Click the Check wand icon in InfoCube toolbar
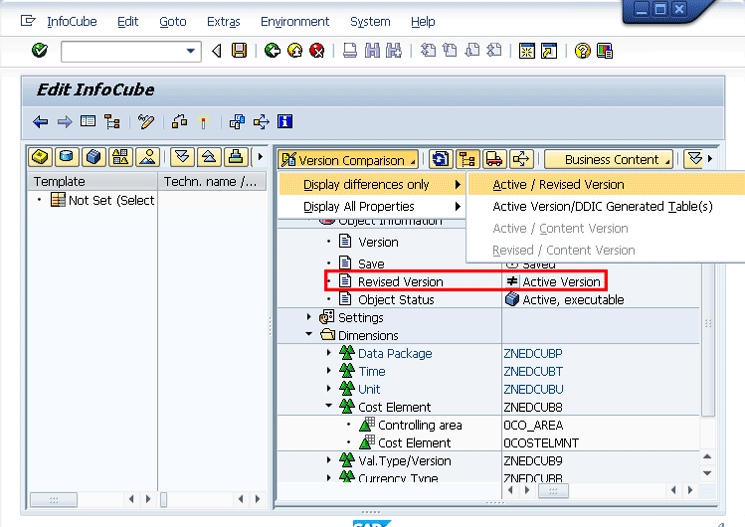Image resolution: width=745 pixels, height=527 pixels. pyautogui.click(x=147, y=122)
